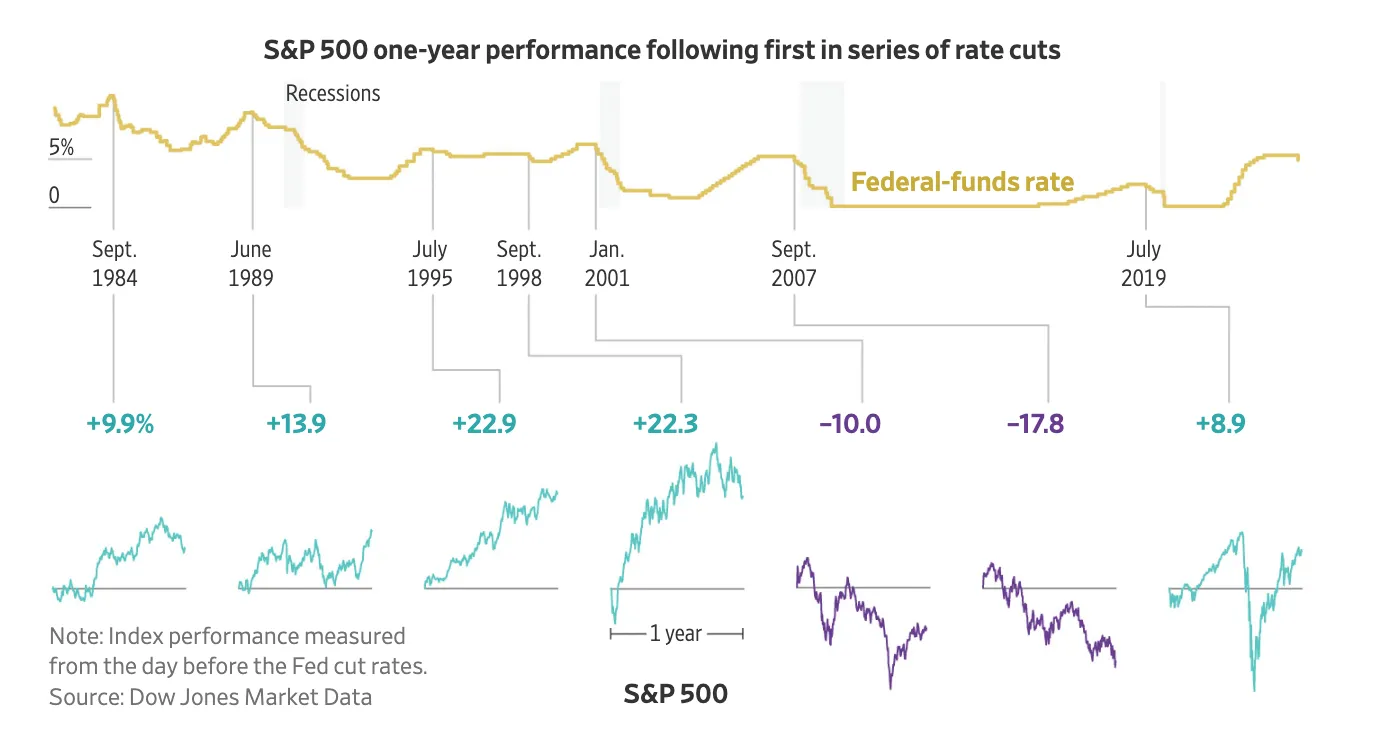Click the +8.9 performance value
This screenshot has width=1388, height=748.
click(x=1220, y=424)
